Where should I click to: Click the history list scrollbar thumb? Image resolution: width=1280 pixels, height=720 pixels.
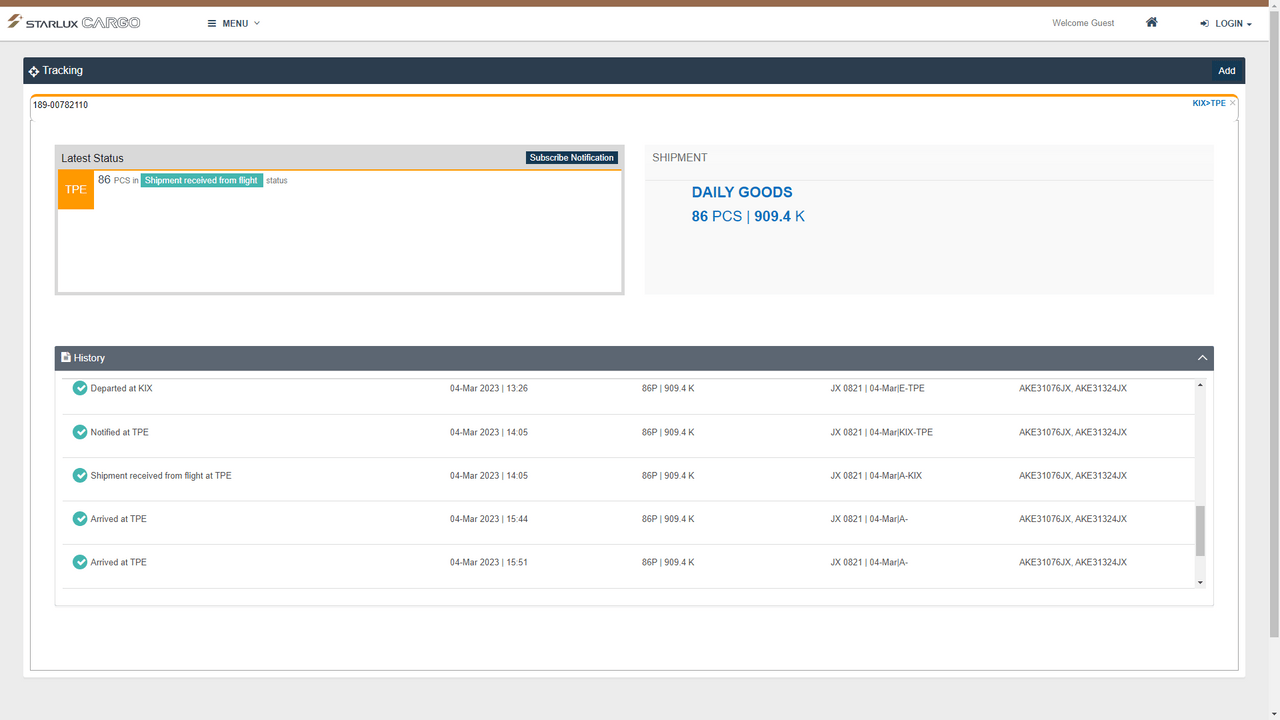(x=1200, y=531)
